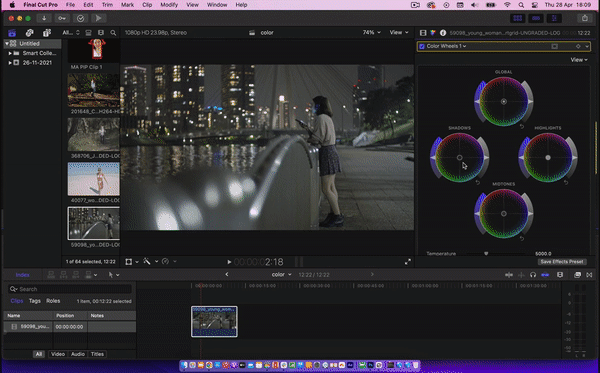
Task: Open the color inspector View dropdown
Action: pyautogui.click(x=579, y=60)
